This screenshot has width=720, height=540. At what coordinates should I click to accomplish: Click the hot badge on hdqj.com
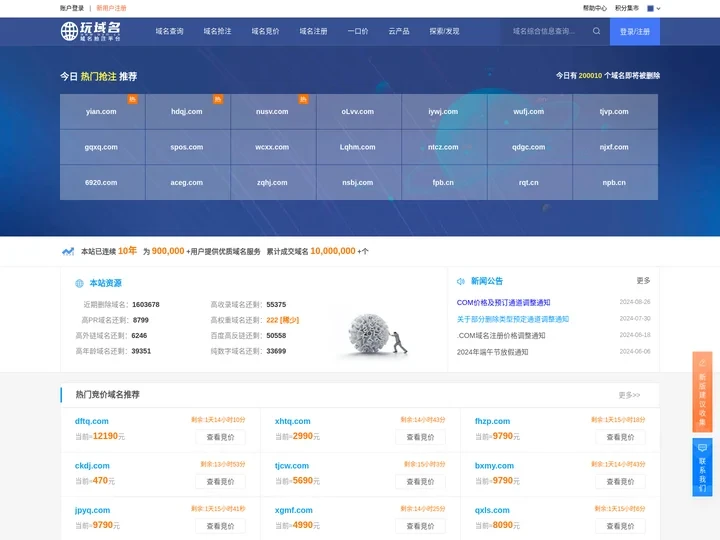tap(218, 99)
